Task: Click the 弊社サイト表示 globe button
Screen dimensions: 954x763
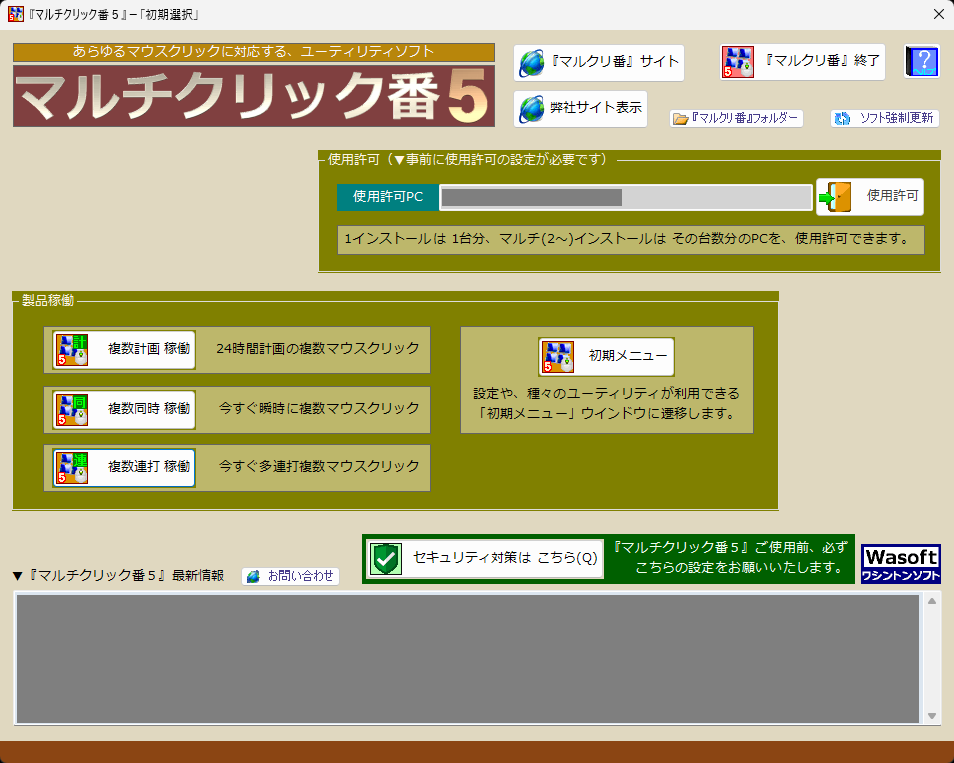Action: tap(580, 109)
